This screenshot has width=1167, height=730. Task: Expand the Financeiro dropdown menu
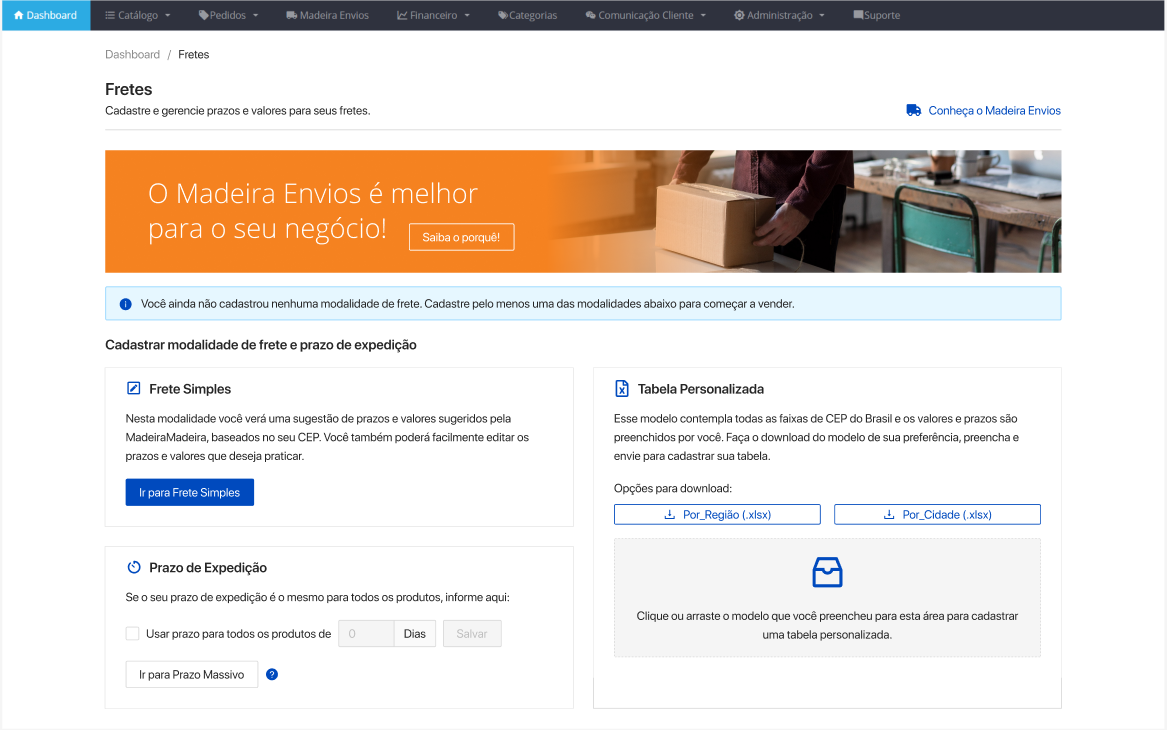pos(433,15)
